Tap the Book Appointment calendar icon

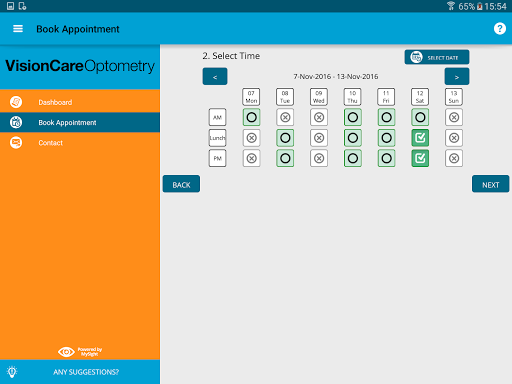pos(16,122)
